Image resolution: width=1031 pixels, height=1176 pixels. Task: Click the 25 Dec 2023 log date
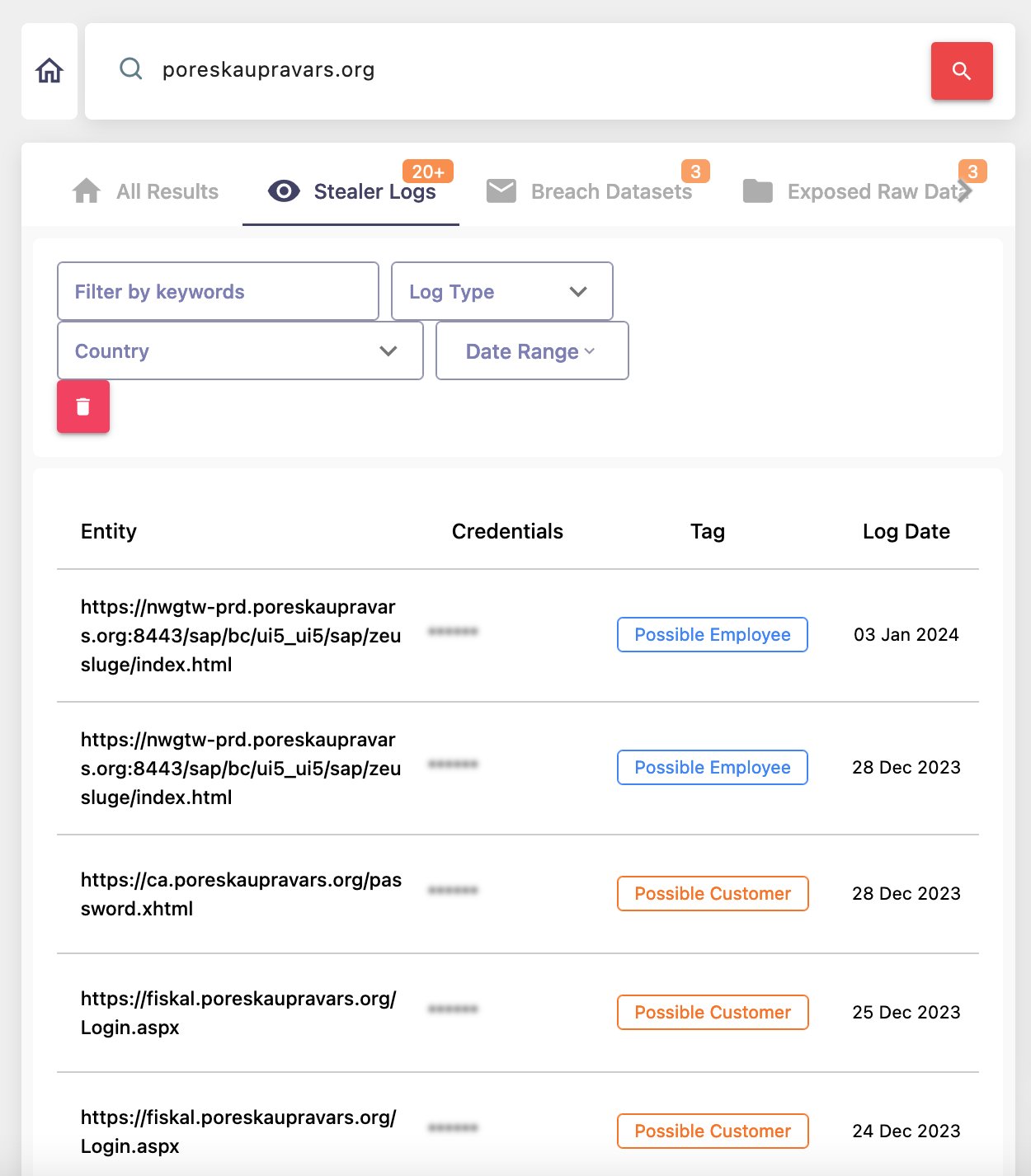tap(906, 1012)
